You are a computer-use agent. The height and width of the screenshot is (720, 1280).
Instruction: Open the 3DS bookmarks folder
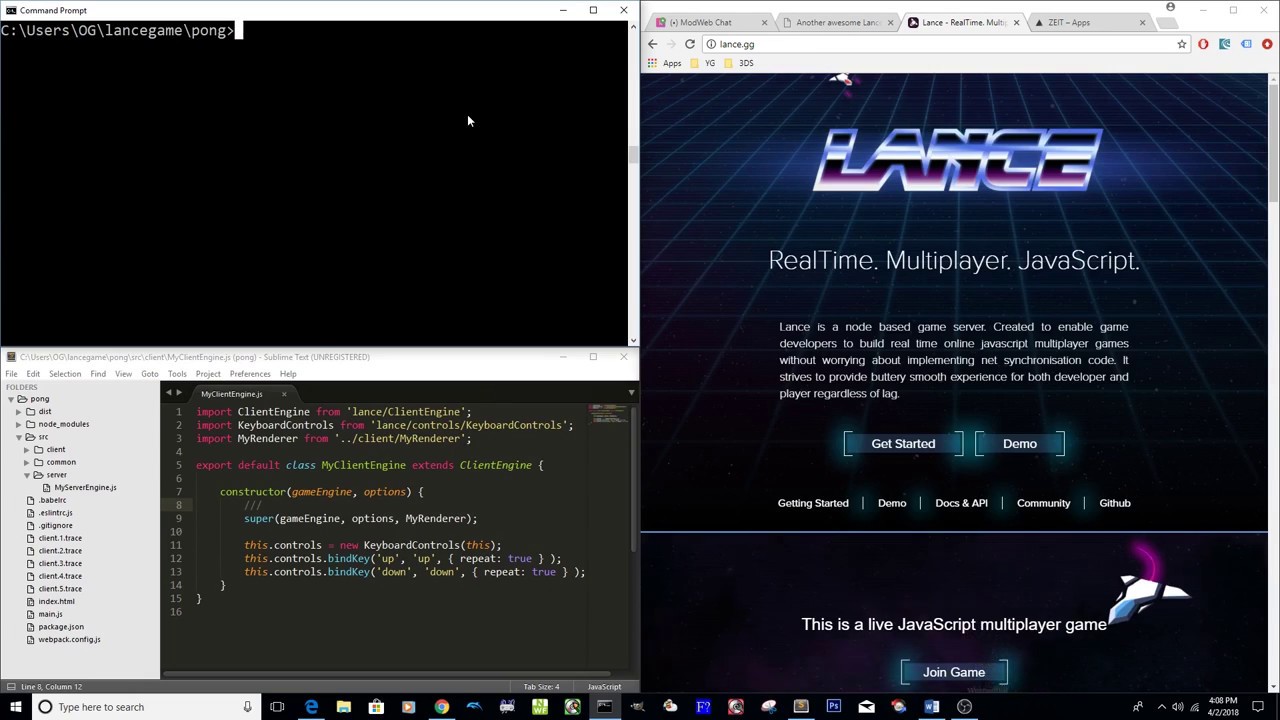(738, 63)
